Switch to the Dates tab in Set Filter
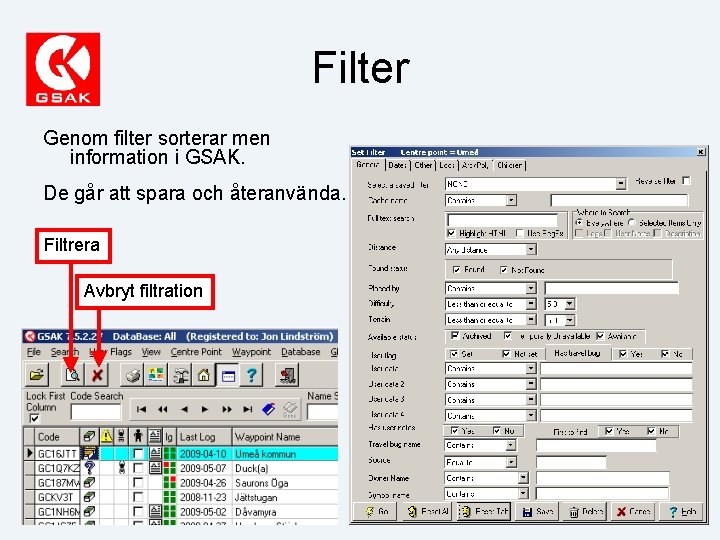This screenshot has width=720, height=540. point(397,165)
